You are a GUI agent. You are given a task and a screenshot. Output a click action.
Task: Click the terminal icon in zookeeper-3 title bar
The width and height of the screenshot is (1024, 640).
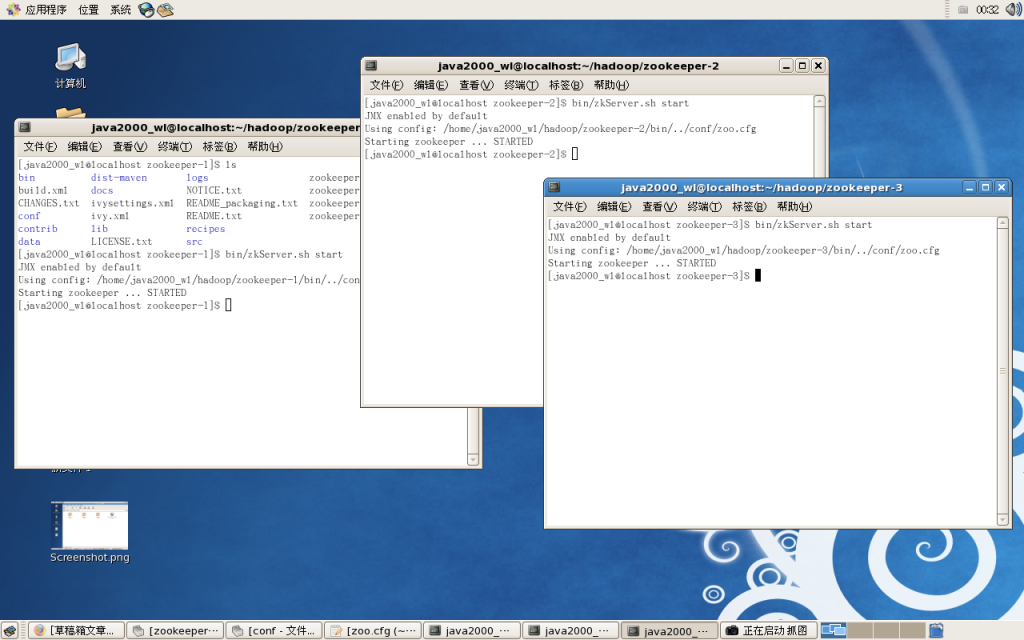pos(554,187)
